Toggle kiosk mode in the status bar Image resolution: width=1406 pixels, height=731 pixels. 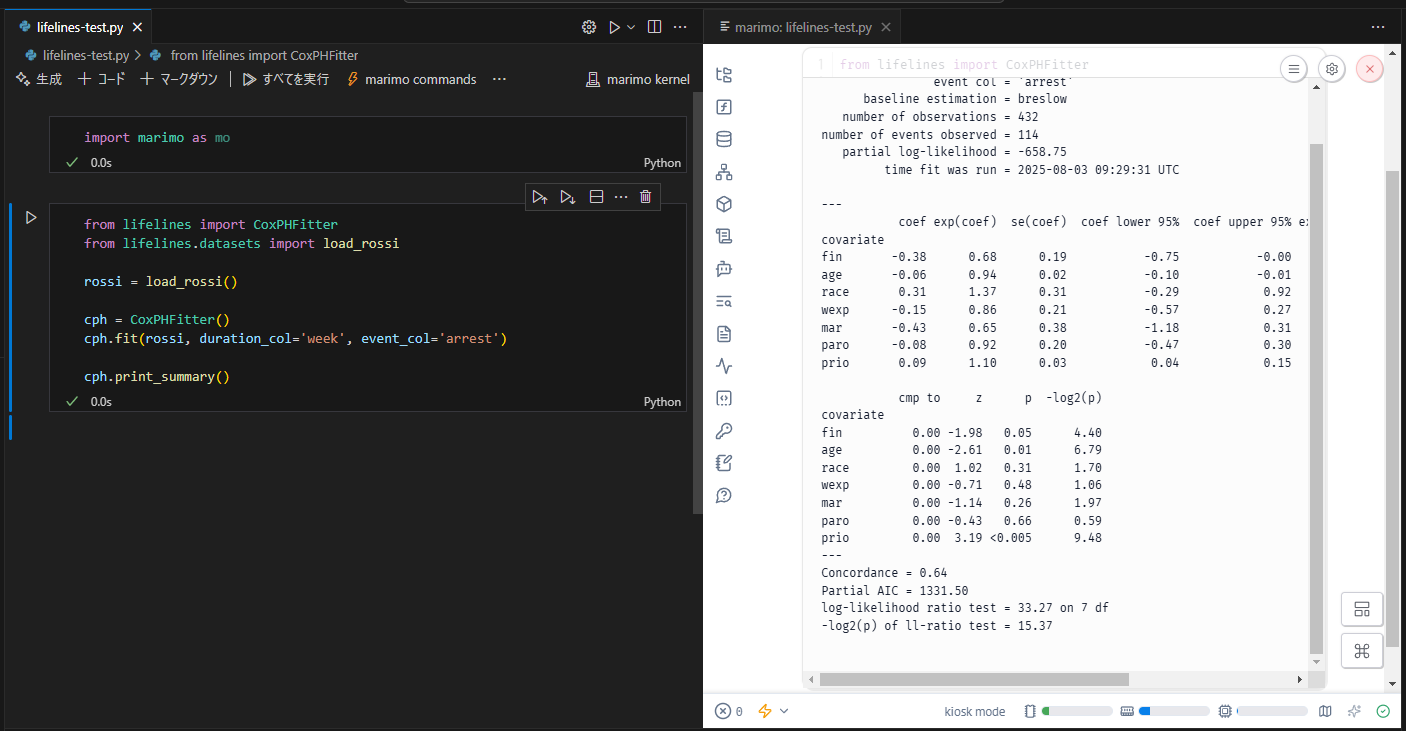point(974,711)
